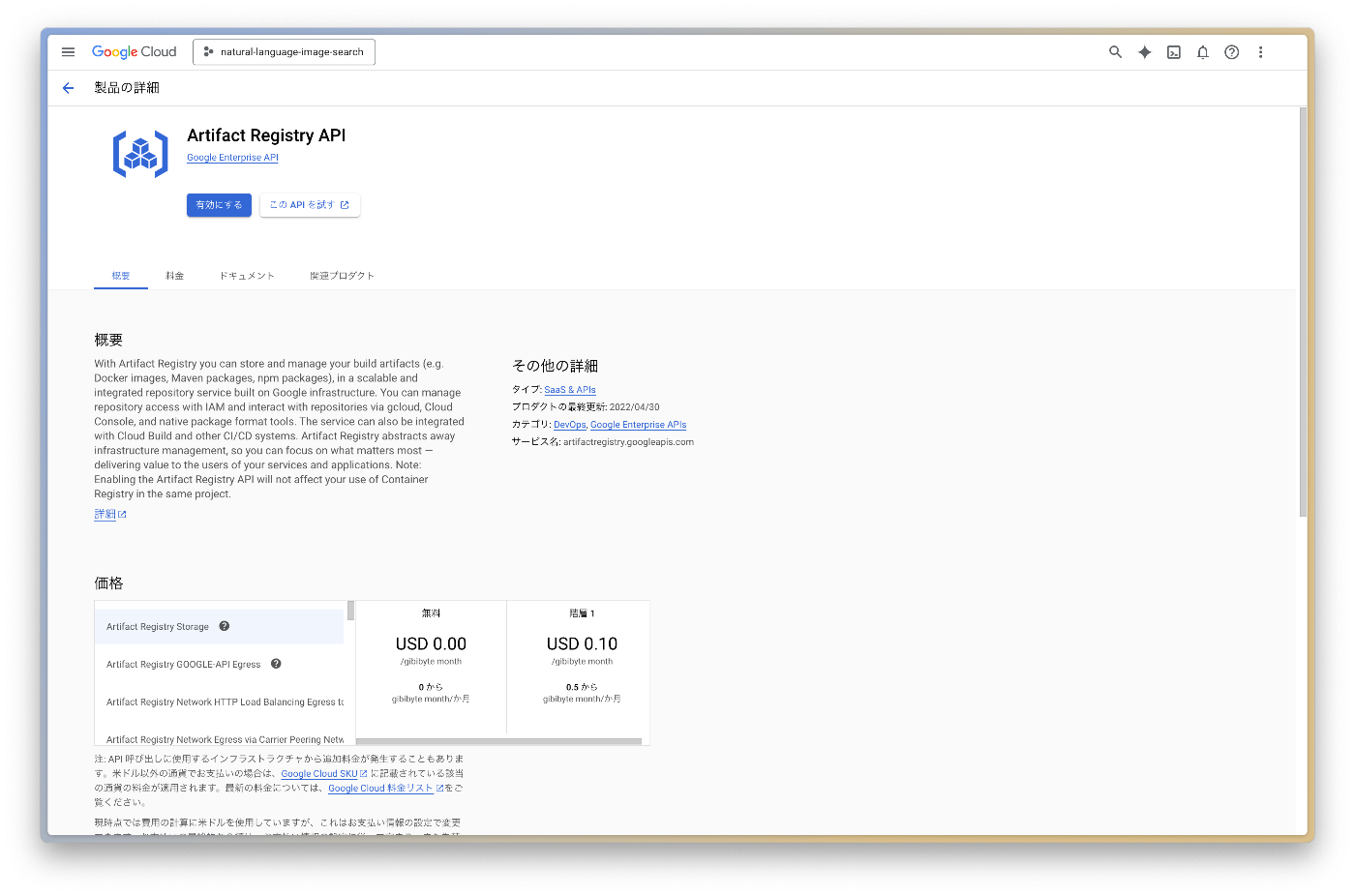Viewport: 1355px width, 896px height.
Task: Open Gemini sparkle assistant icon
Action: [x=1144, y=52]
